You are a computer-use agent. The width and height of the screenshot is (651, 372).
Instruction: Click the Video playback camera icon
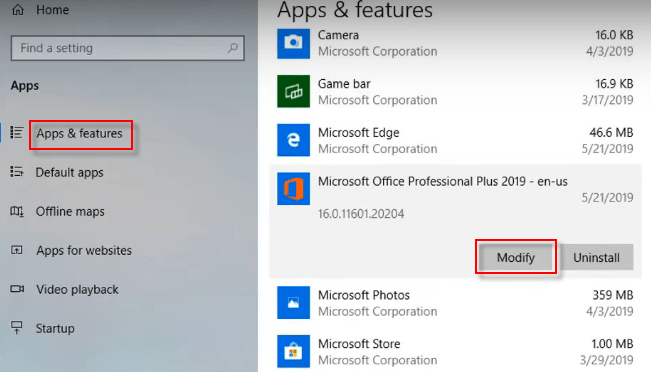17,289
